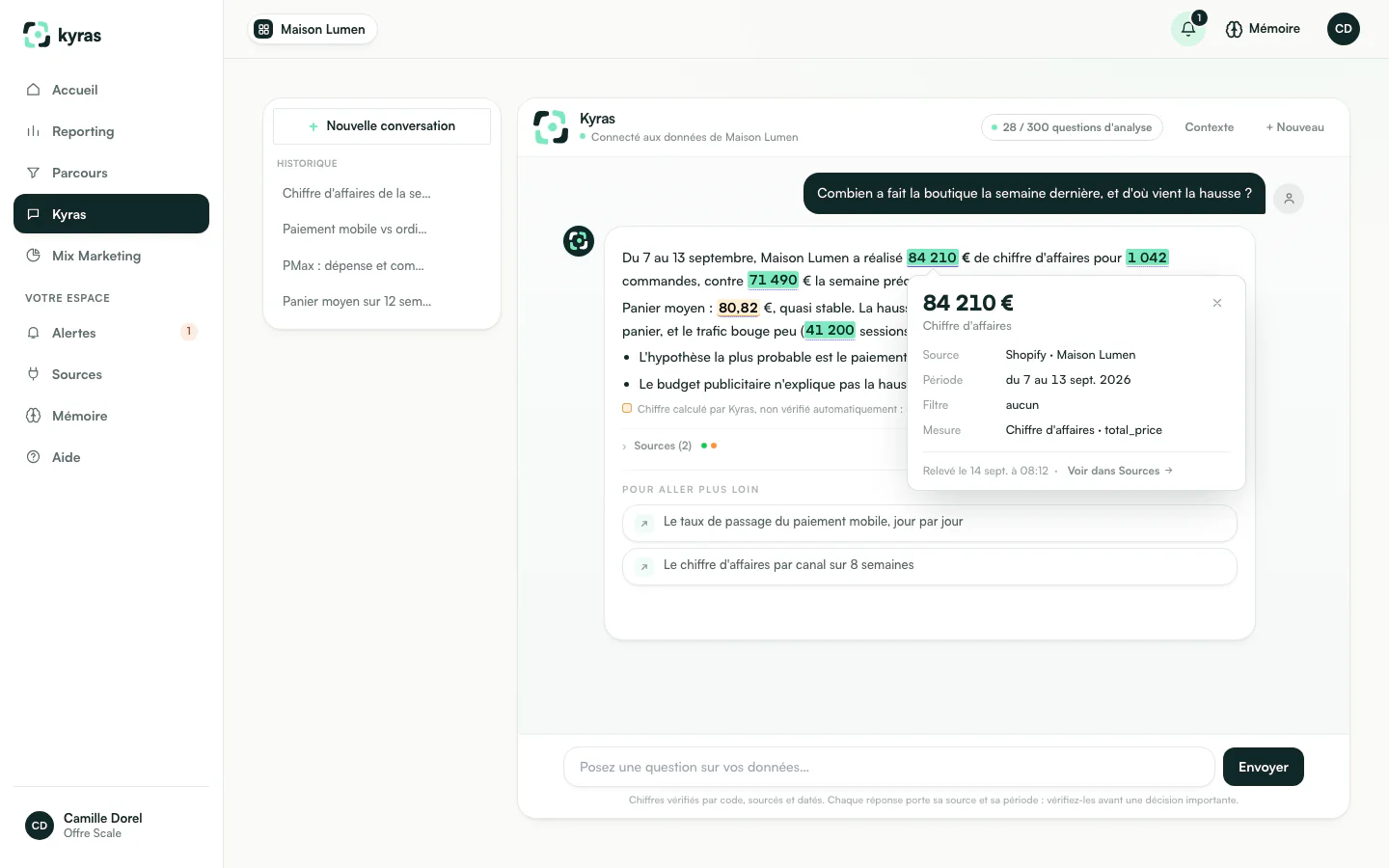Click the user avatar beside the question bubble
The height and width of the screenshot is (868, 1389).
pyautogui.click(x=1289, y=199)
